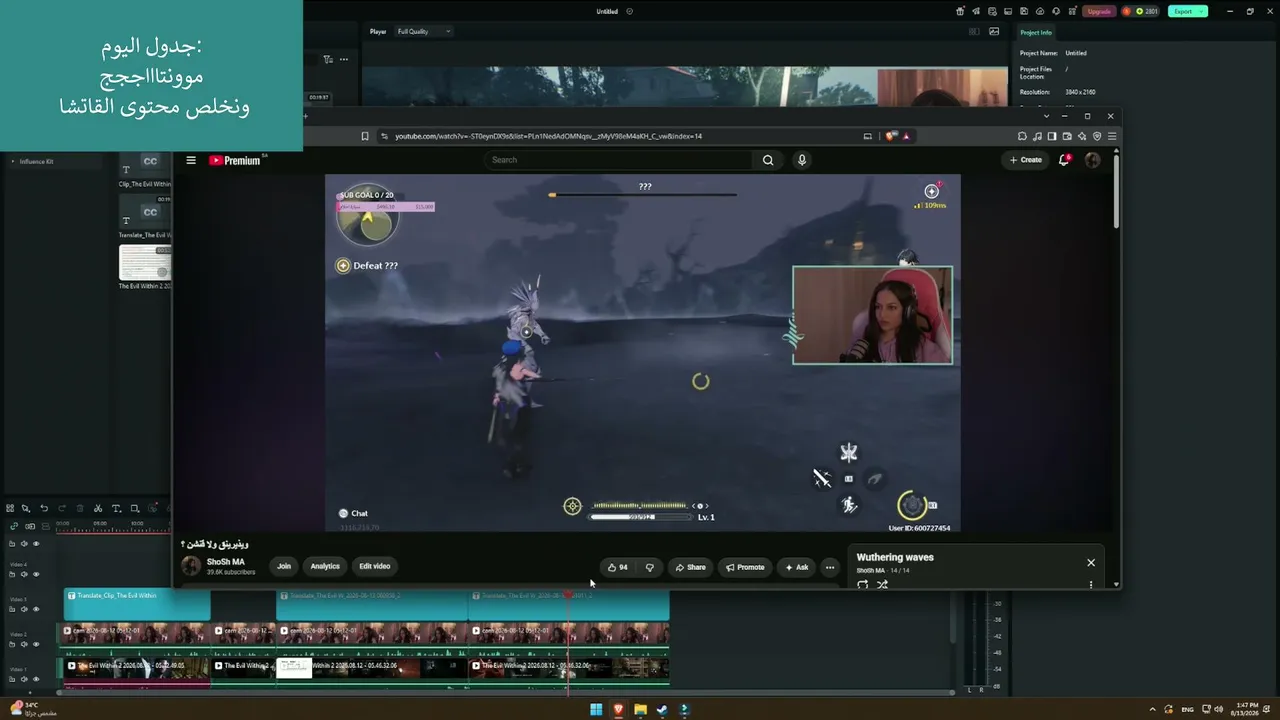Screen dimensions: 1280x720
Task: Open the Windows Start button
Action: click(x=596, y=710)
